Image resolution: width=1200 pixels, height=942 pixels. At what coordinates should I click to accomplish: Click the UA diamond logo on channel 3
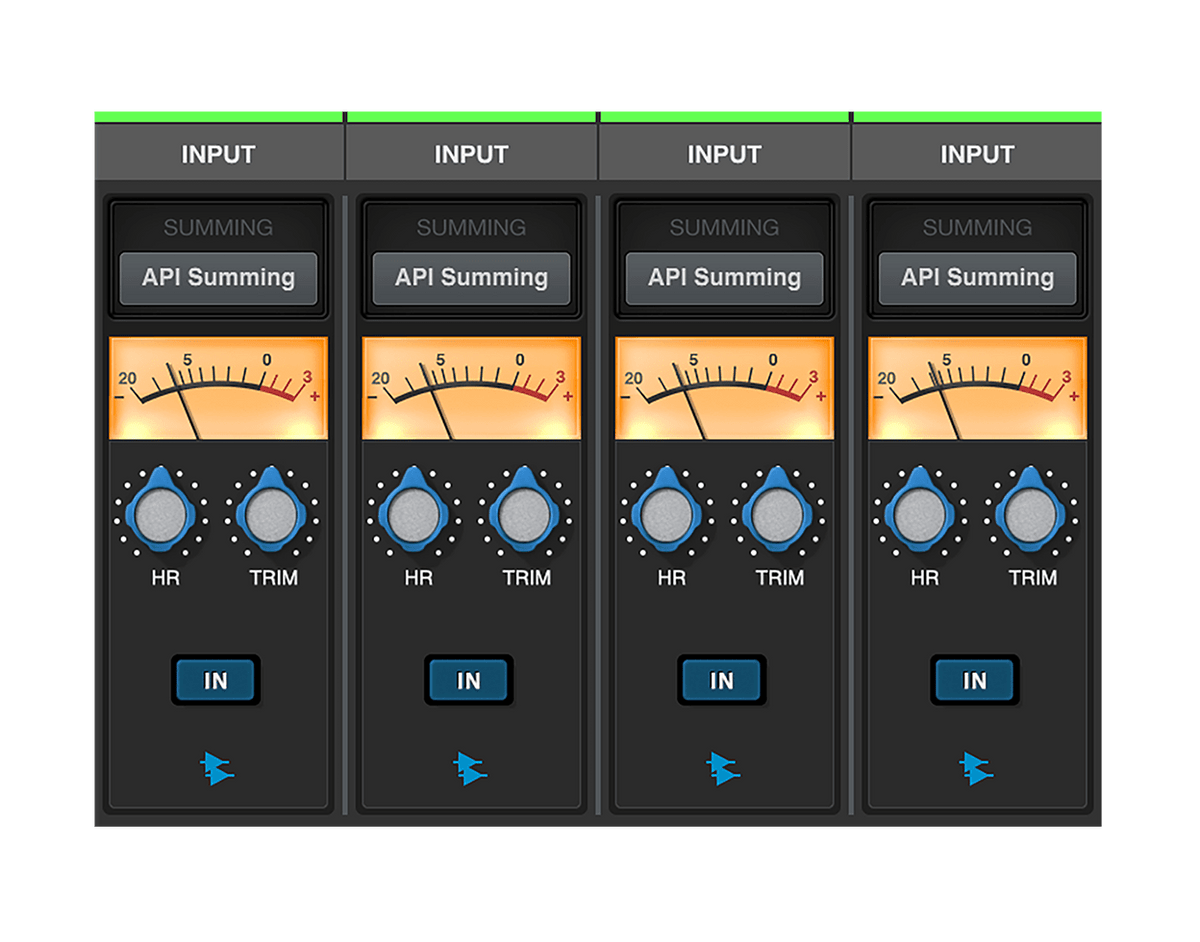723,769
